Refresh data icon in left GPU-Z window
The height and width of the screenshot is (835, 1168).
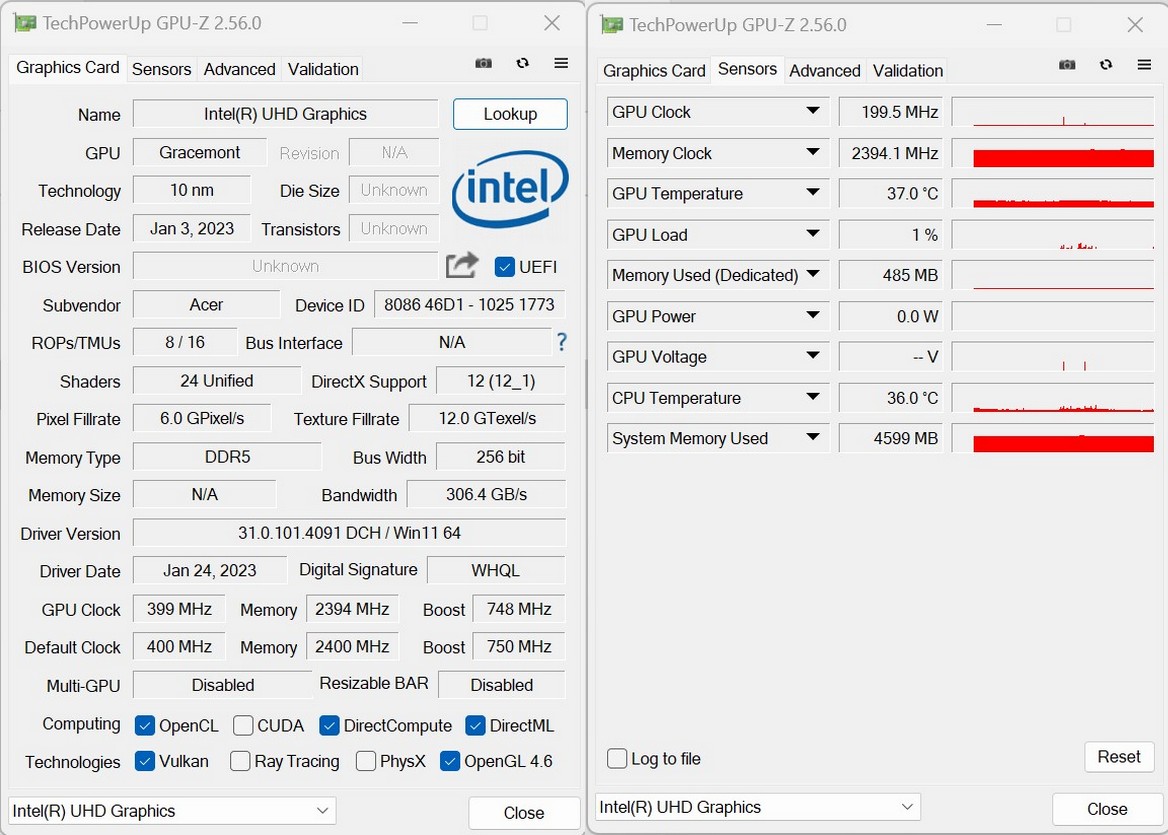pos(523,63)
